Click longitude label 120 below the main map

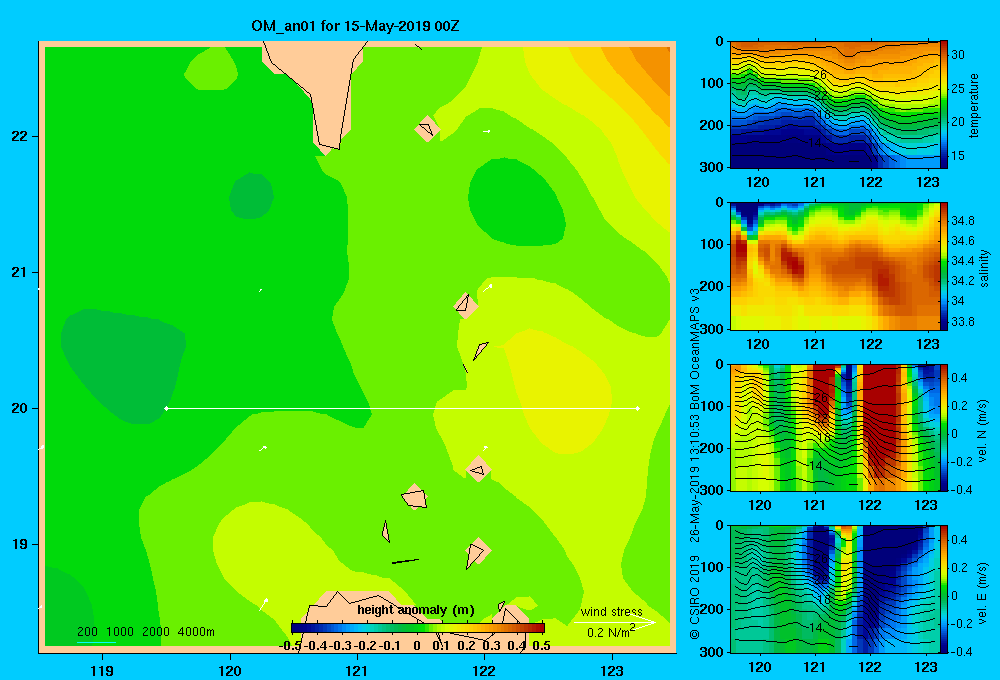coord(230,670)
